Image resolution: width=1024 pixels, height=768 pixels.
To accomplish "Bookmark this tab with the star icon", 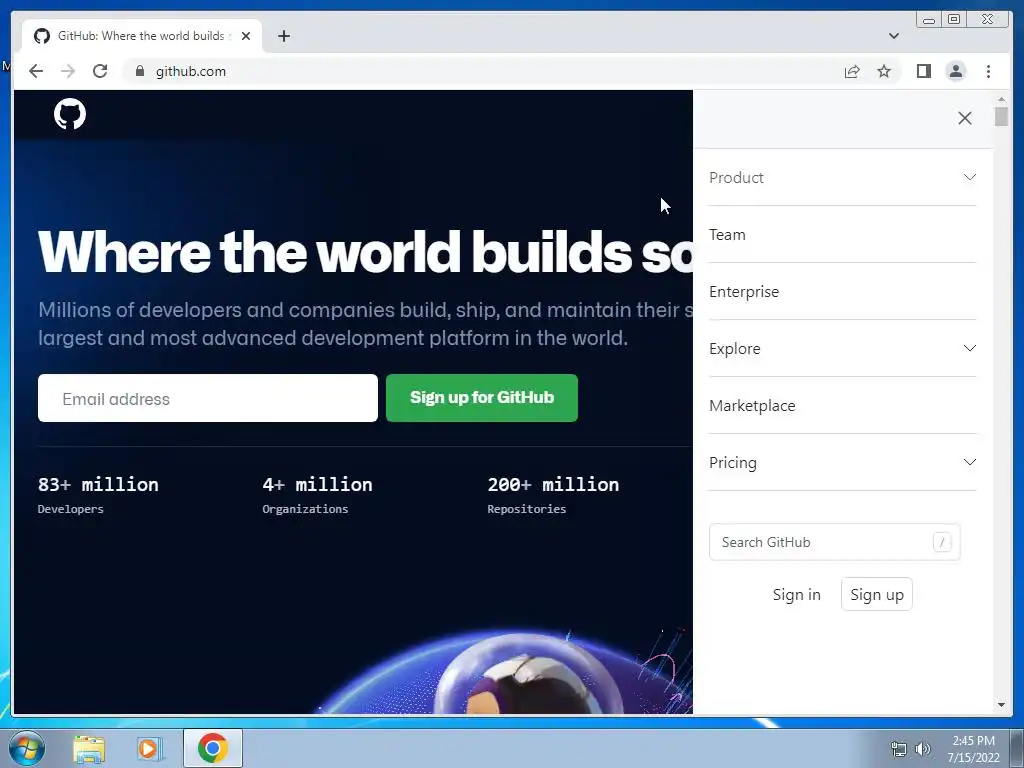I will pos(884,71).
